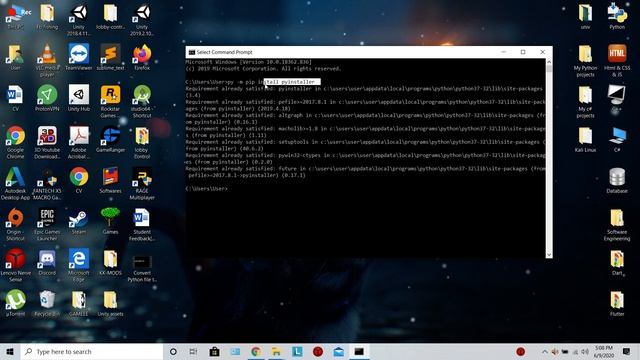Open the Steam desktop shortcut
Screen dimensions: 640x360
[78, 221]
